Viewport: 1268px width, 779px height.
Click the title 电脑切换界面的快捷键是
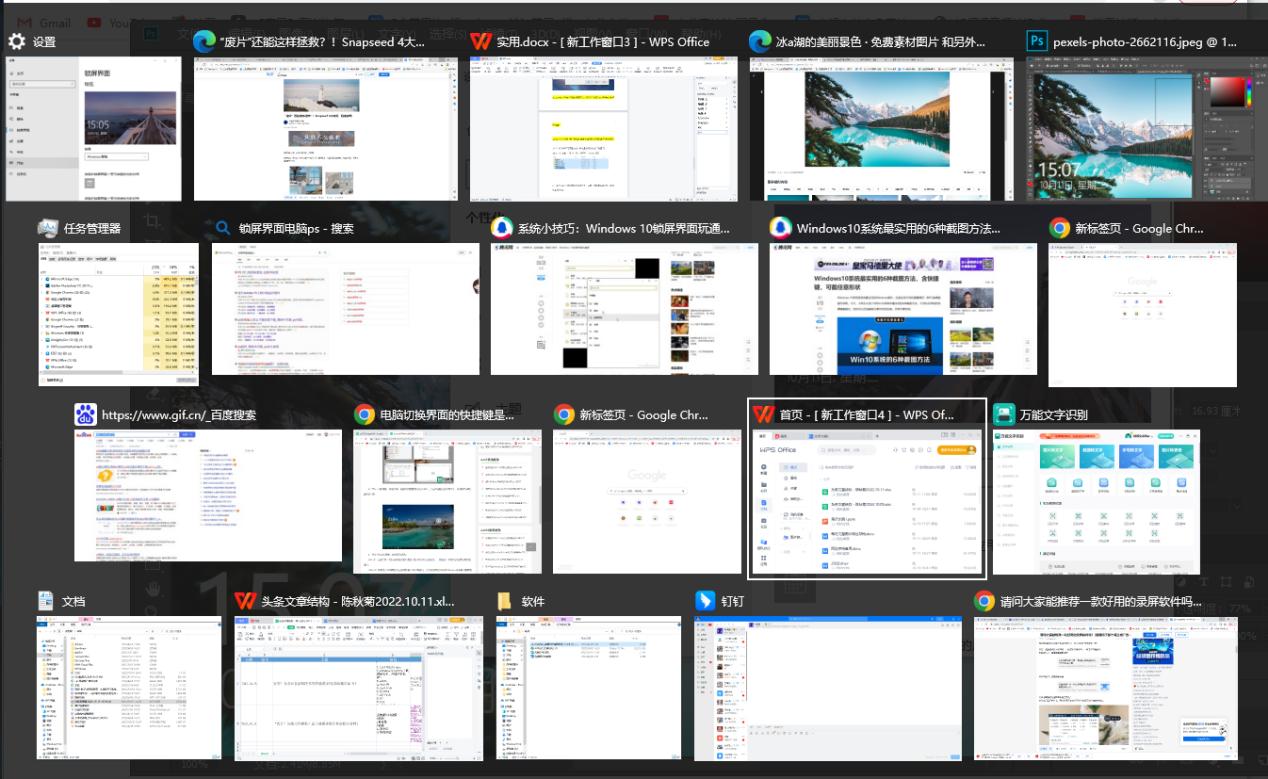click(x=447, y=414)
